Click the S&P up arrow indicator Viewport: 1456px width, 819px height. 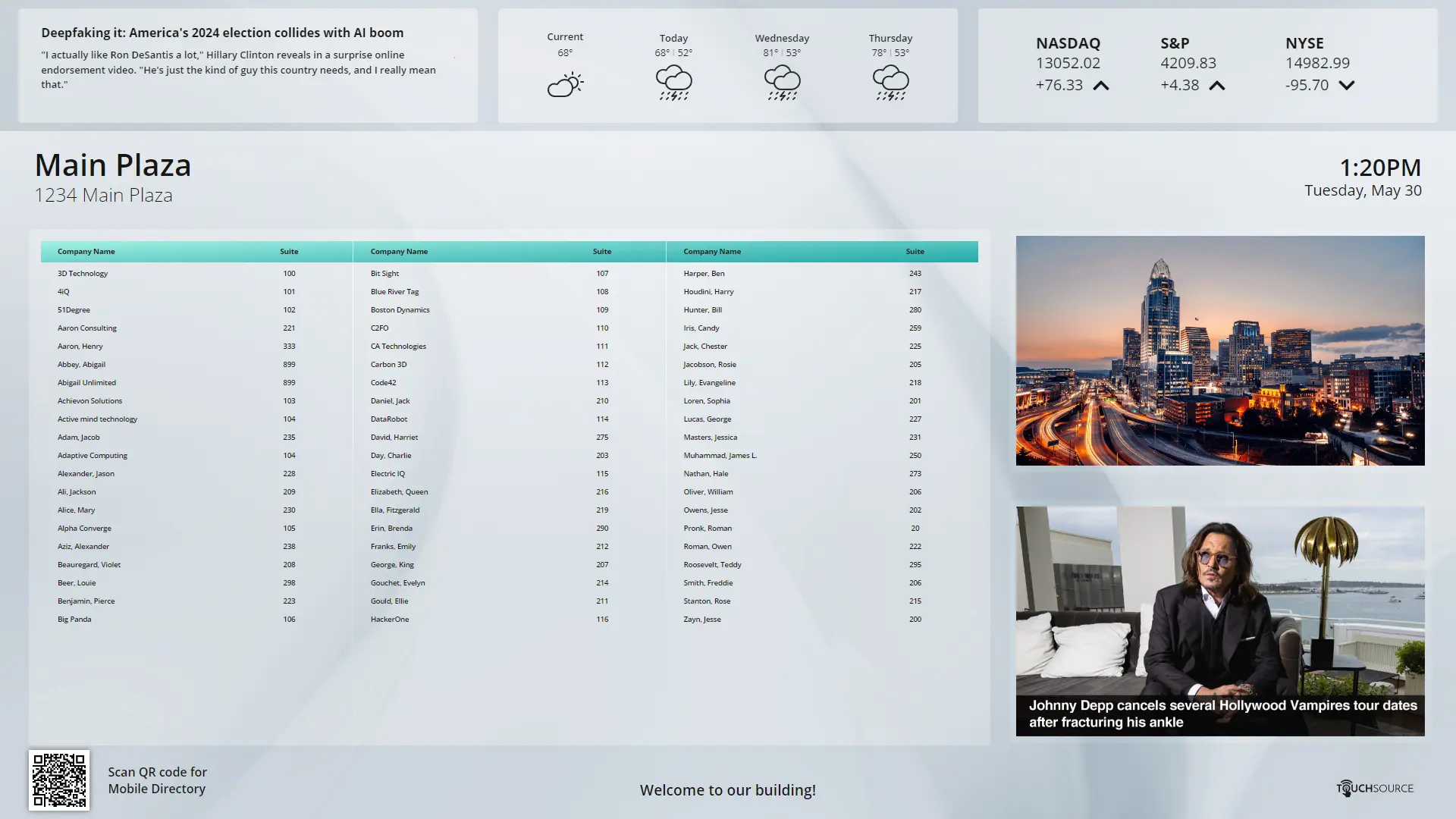tap(1217, 86)
